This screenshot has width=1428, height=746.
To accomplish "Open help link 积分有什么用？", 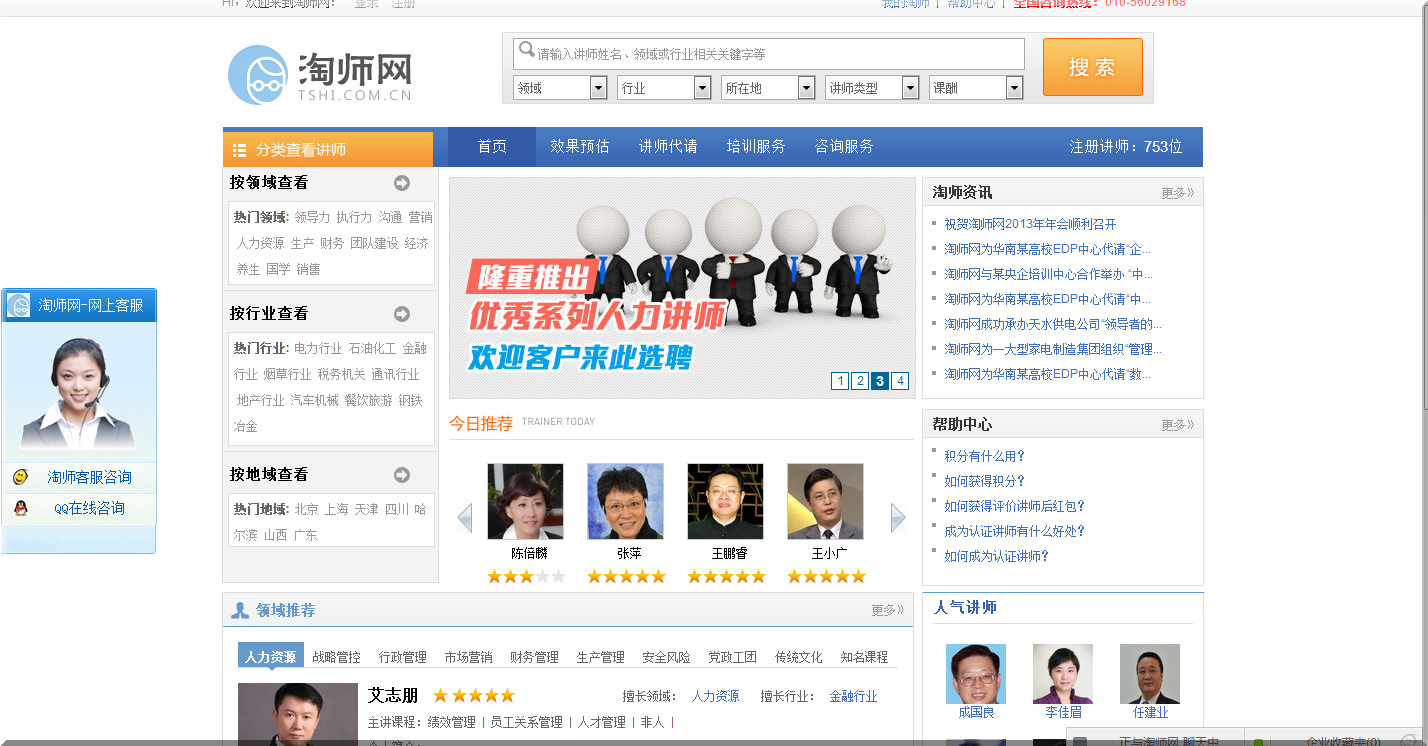I will [985, 456].
